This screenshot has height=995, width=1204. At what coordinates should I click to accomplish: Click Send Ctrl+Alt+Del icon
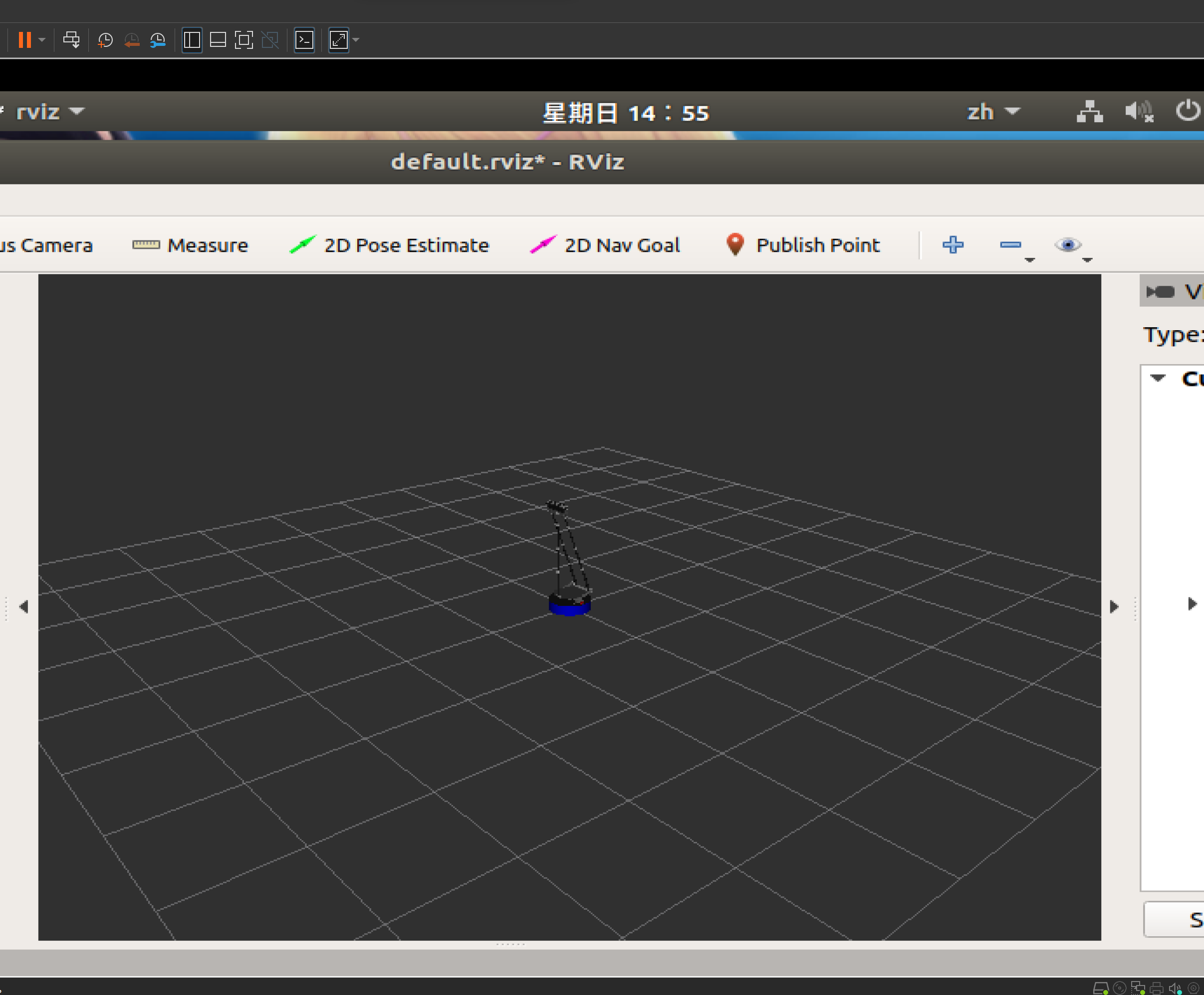(x=71, y=39)
